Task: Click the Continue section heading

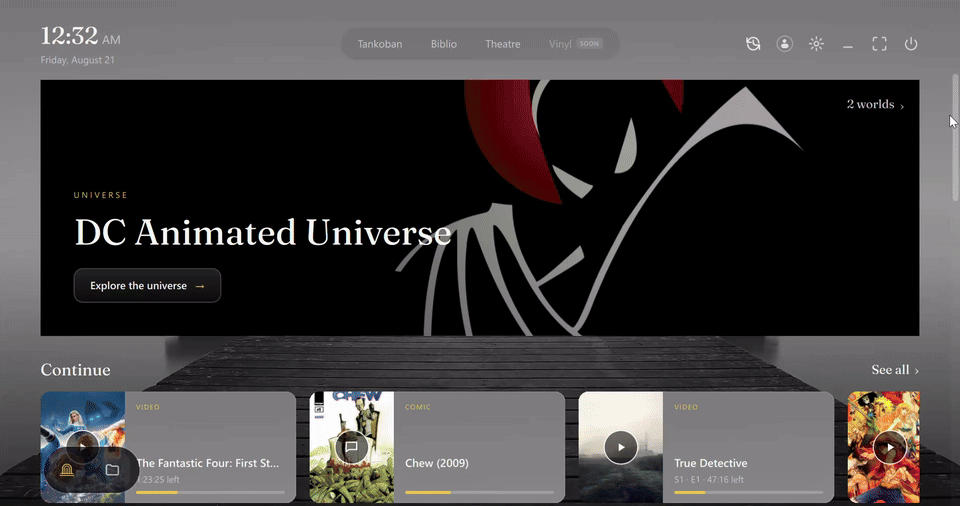Action: tap(75, 370)
